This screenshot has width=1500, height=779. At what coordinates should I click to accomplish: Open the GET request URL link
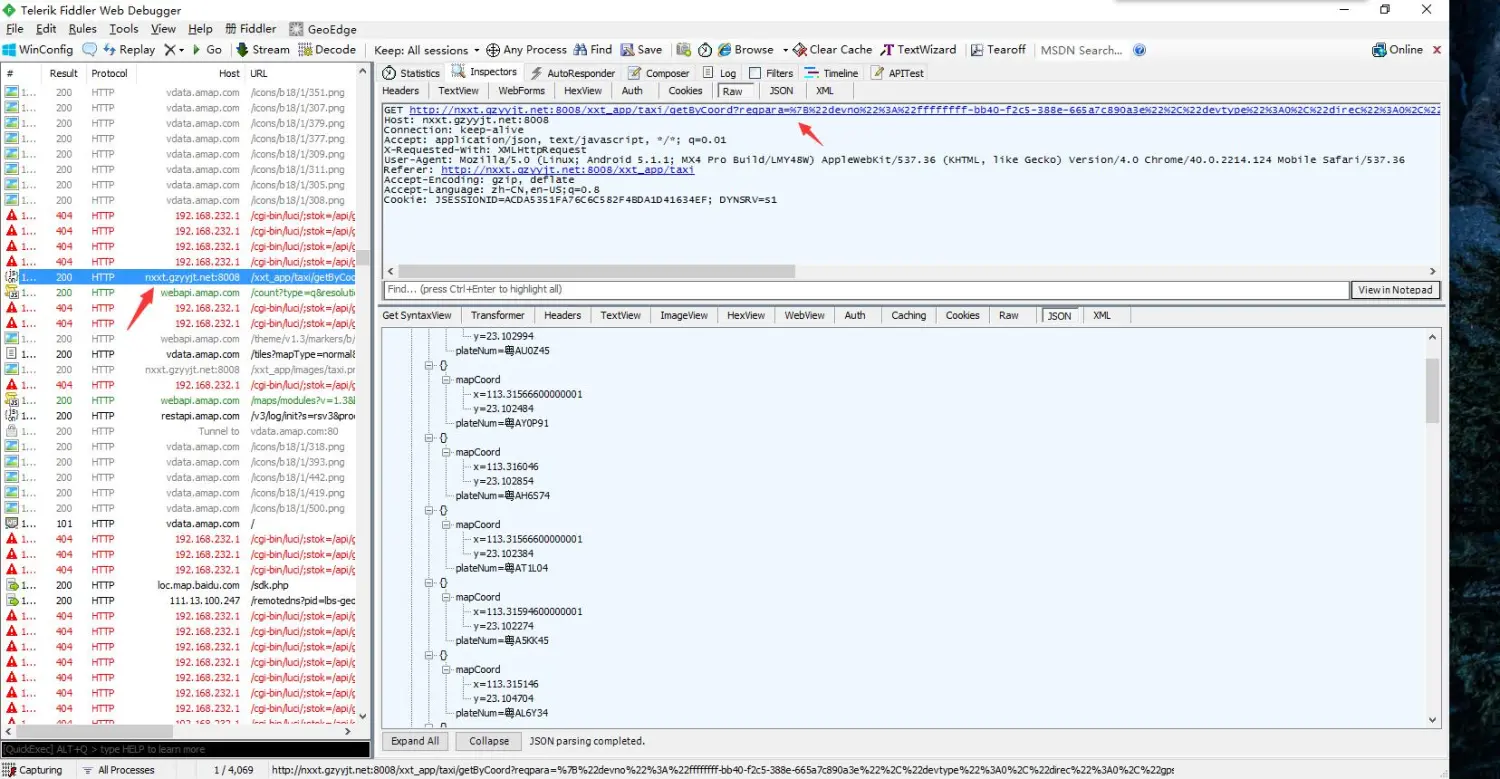(x=924, y=109)
